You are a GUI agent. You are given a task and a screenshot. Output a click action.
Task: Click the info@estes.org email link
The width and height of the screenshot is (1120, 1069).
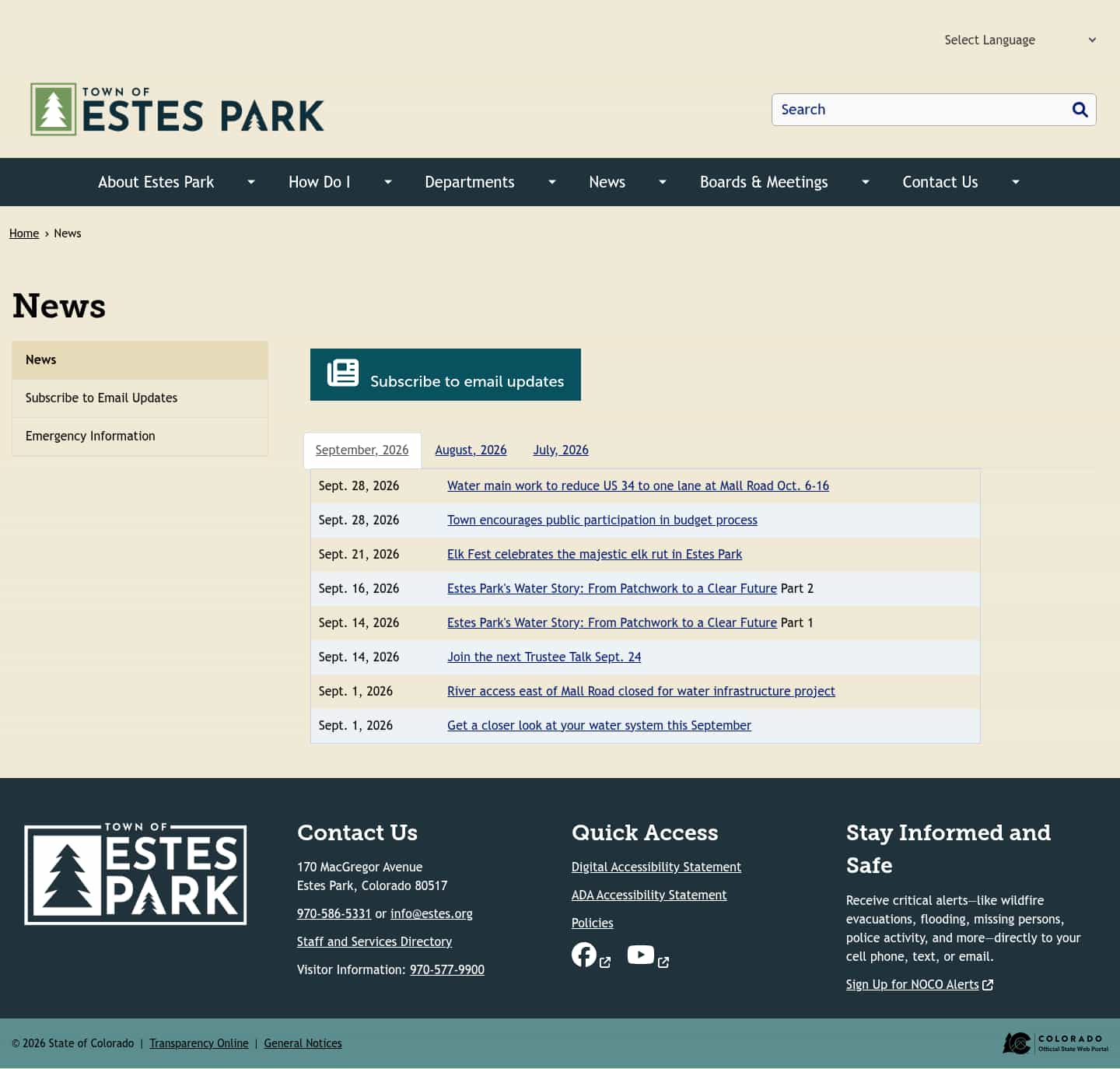click(x=432, y=913)
